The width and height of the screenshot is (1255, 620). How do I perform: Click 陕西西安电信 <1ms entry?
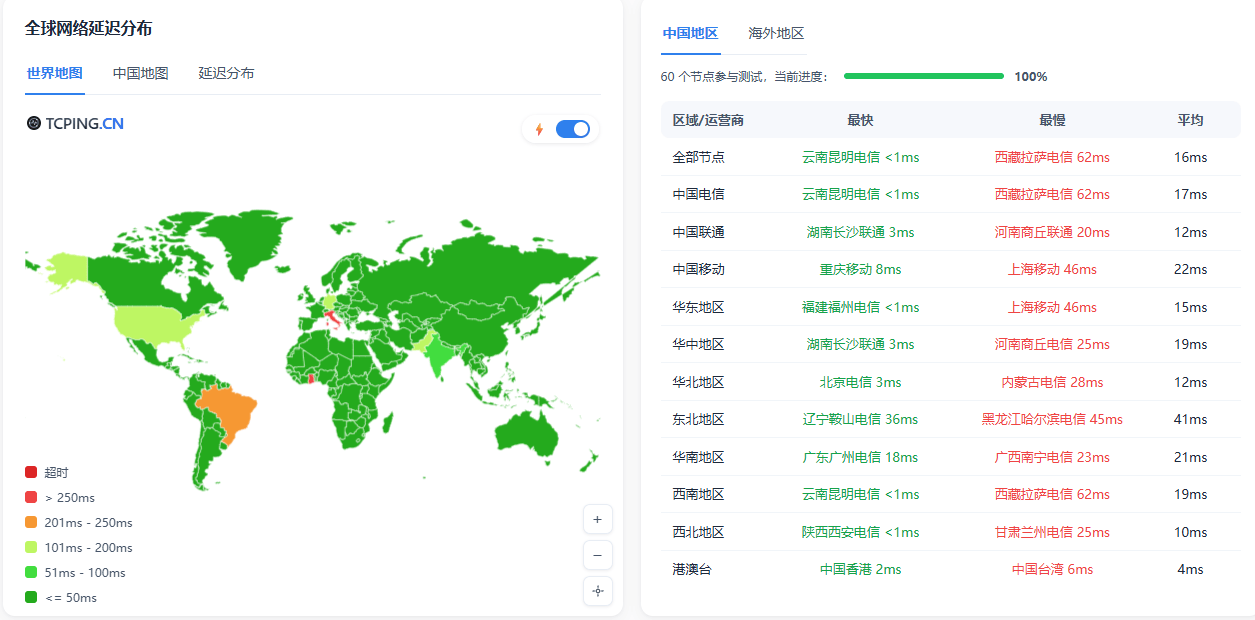(x=860, y=532)
